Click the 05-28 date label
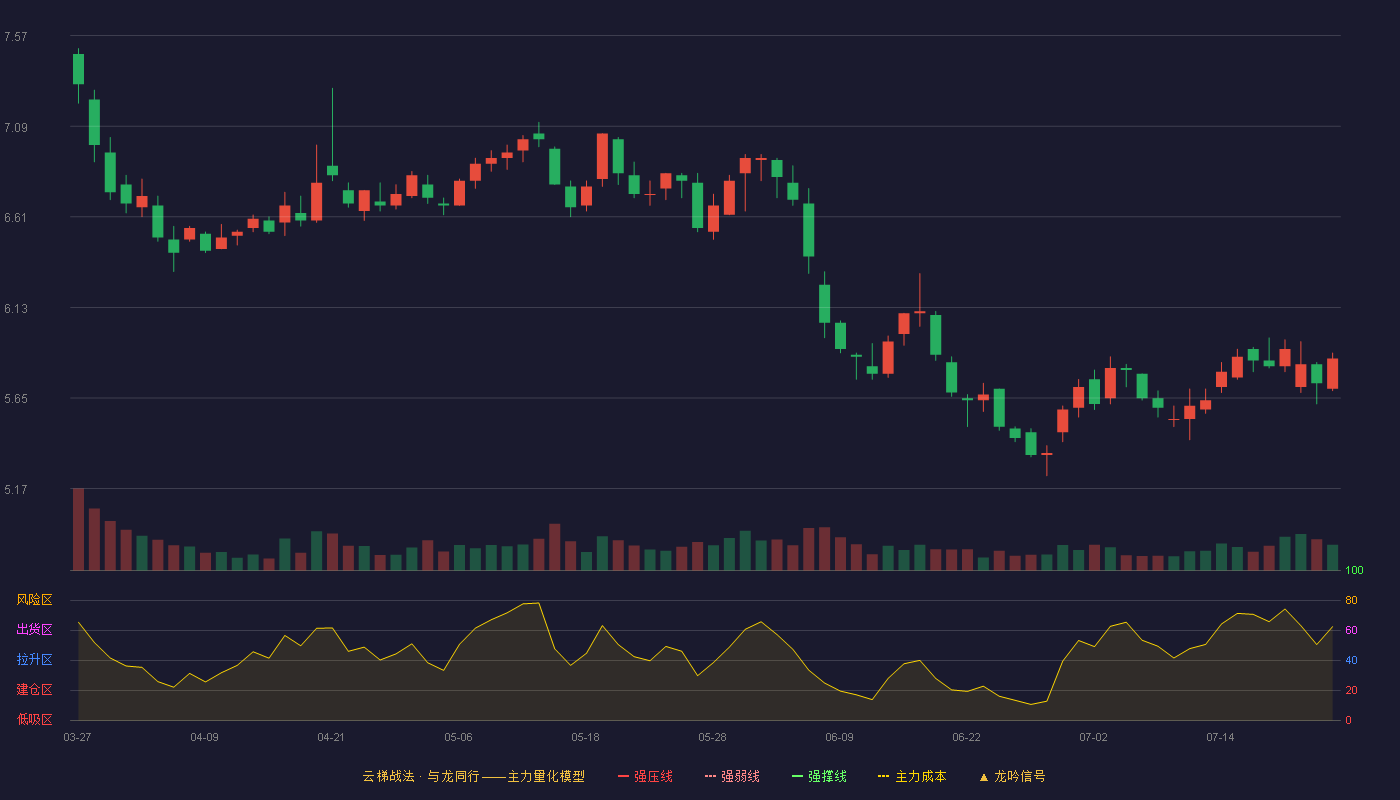 click(x=712, y=737)
